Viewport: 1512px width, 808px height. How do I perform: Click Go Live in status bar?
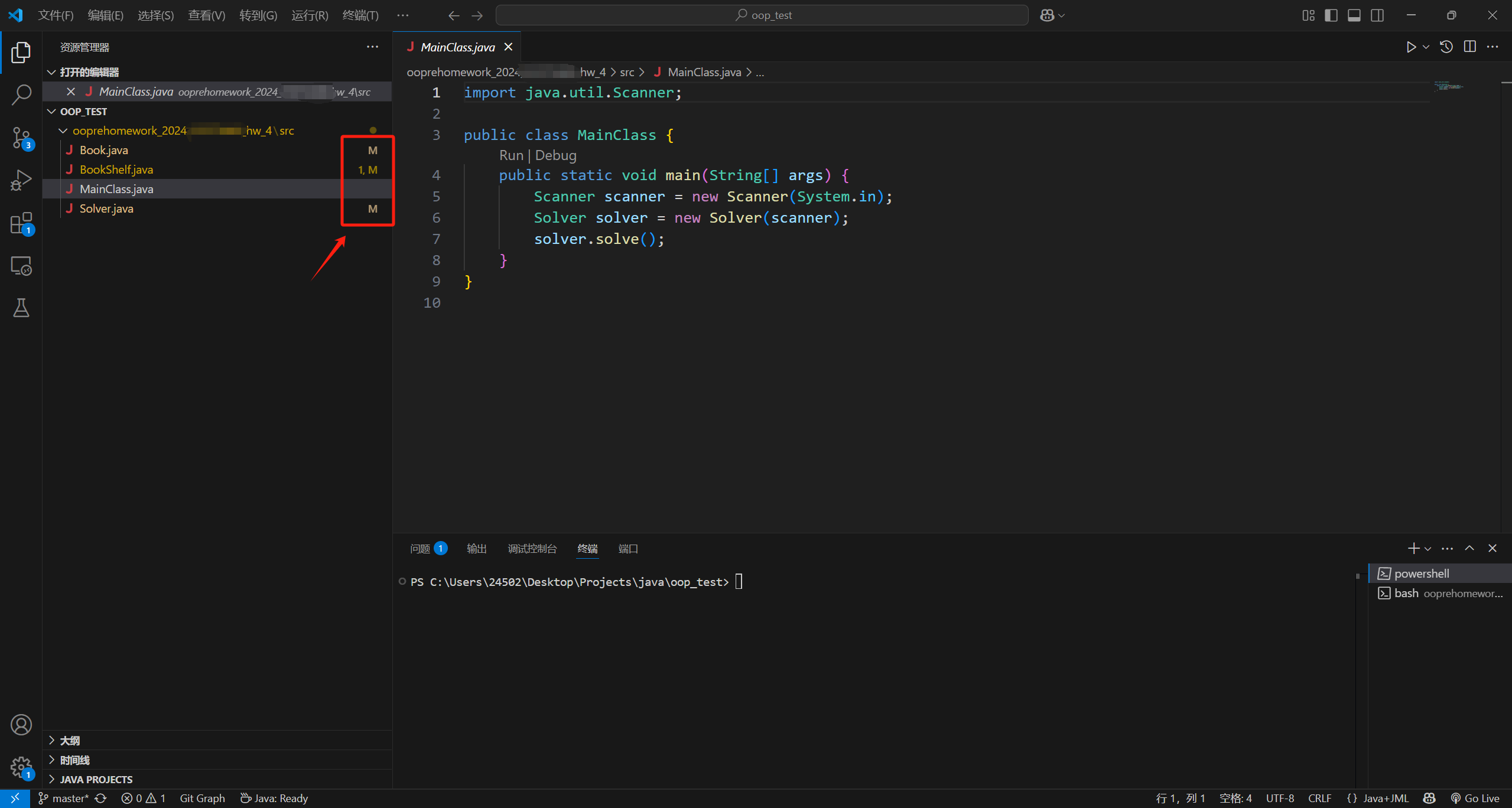[1476, 798]
